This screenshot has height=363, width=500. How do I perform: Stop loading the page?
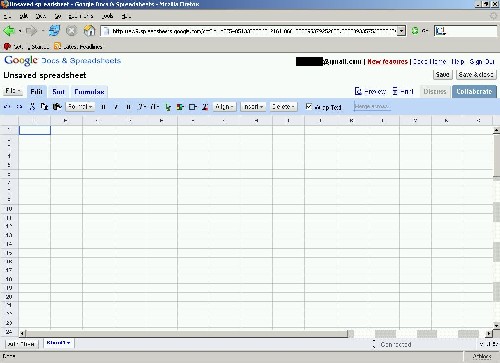pos(71,31)
